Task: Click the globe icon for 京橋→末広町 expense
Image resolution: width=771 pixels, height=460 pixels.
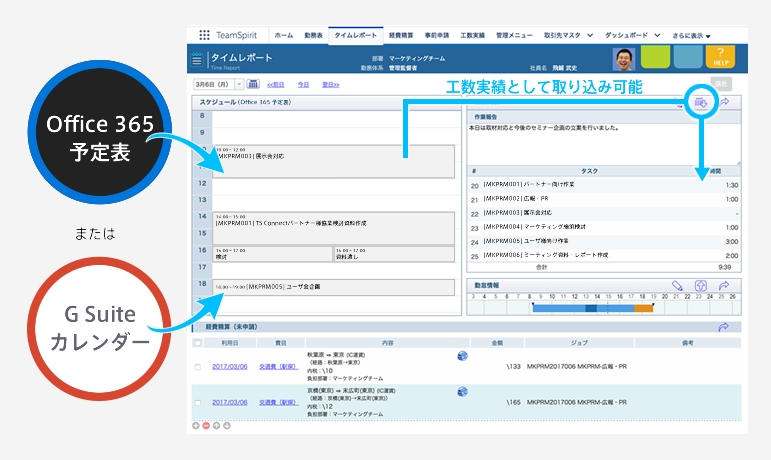Action: click(462, 392)
